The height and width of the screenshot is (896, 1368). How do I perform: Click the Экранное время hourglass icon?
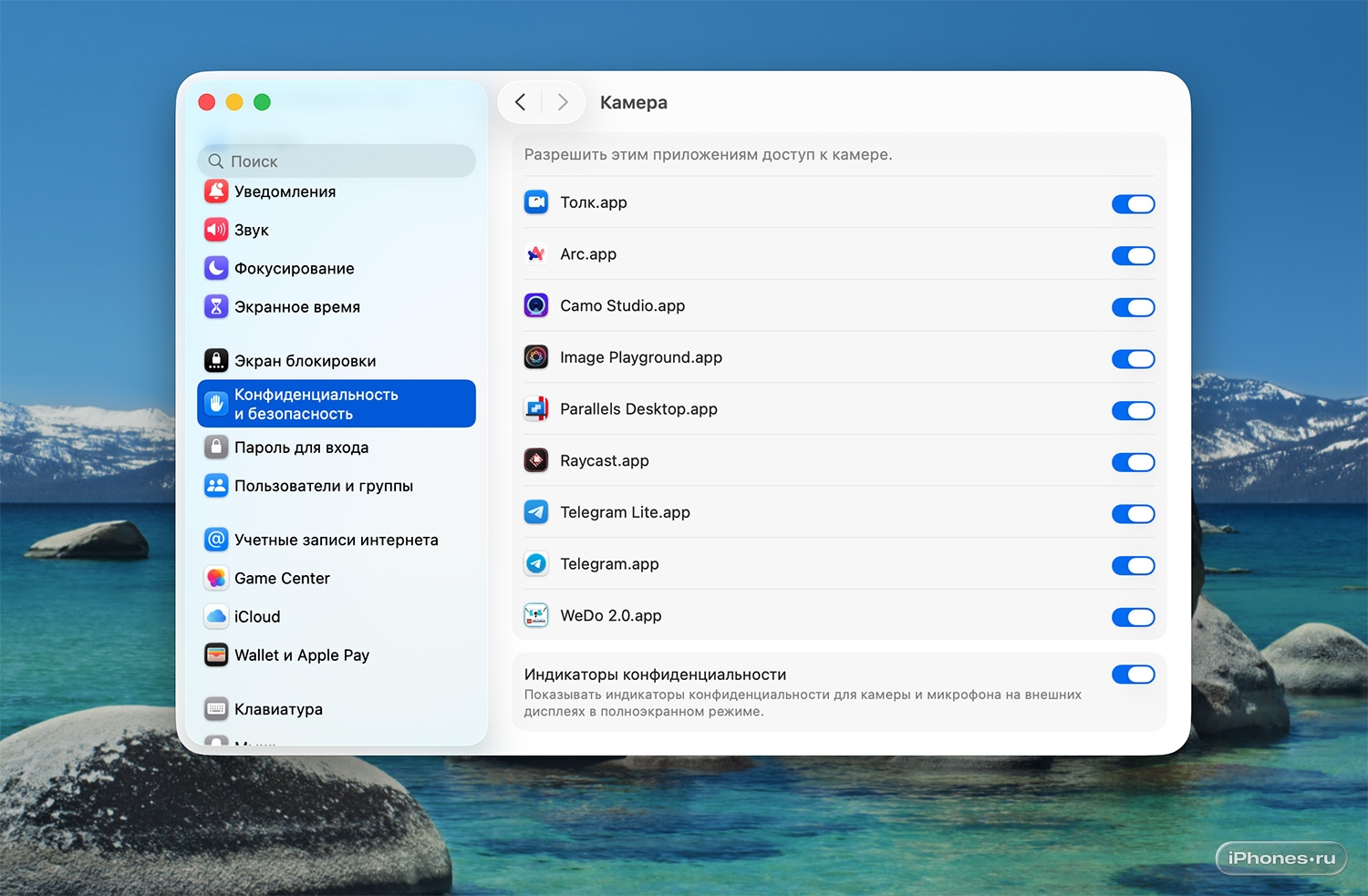coord(216,306)
